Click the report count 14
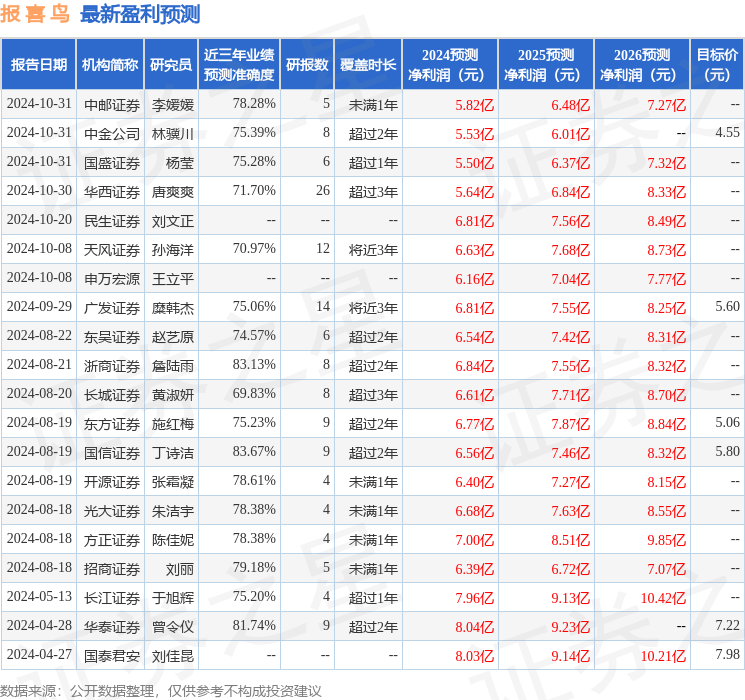 pyautogui.click(x=323, y=306)
